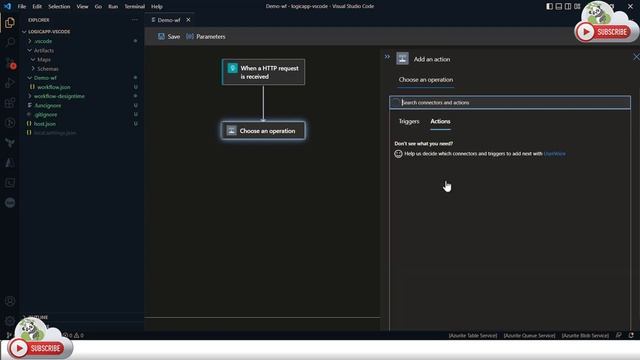The width and height of the screenshot is (640, 360).
Task: Click the workflow.json file icon
Action: (32, 87)
